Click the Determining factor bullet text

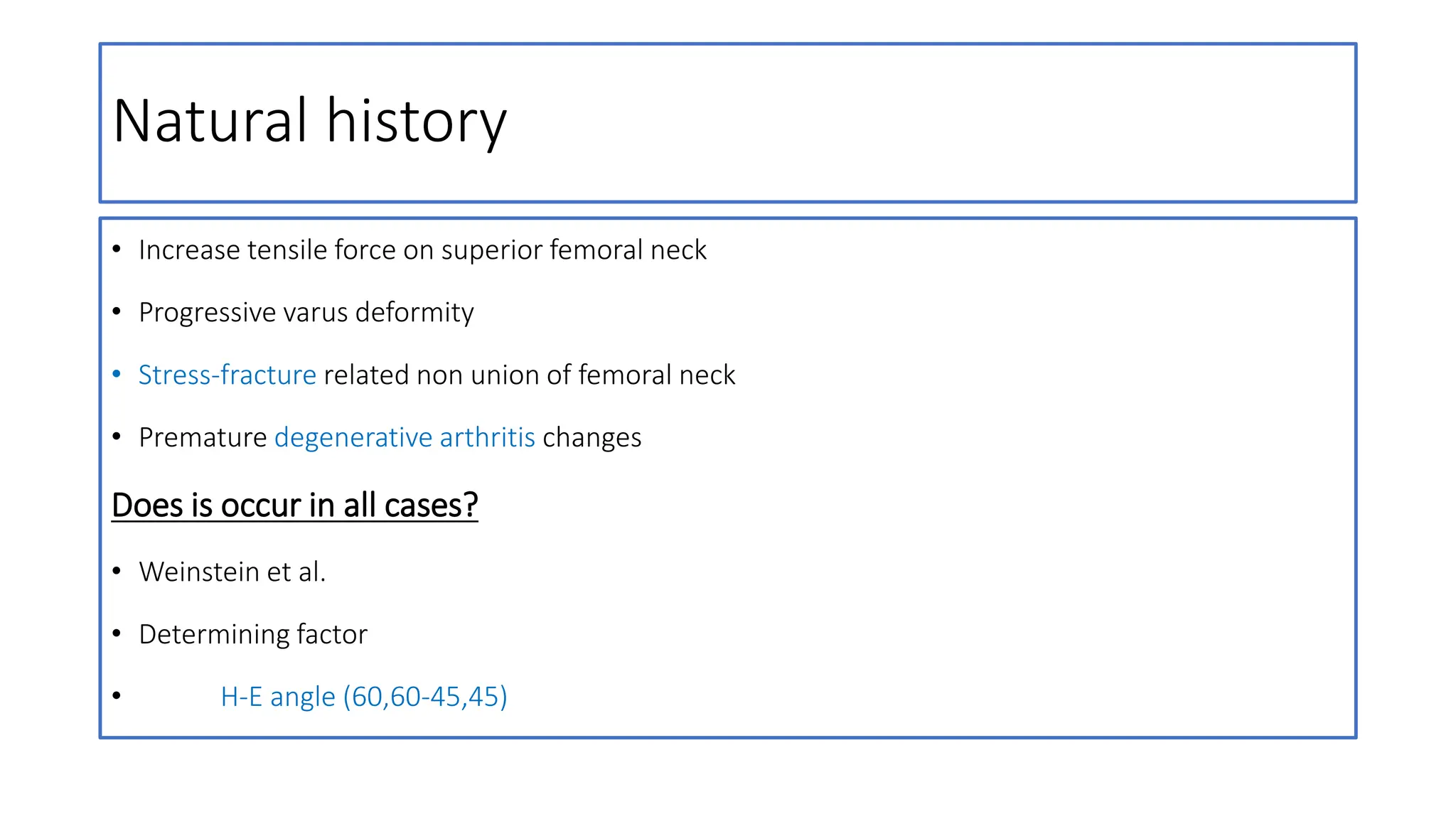(x=253, y=634)
